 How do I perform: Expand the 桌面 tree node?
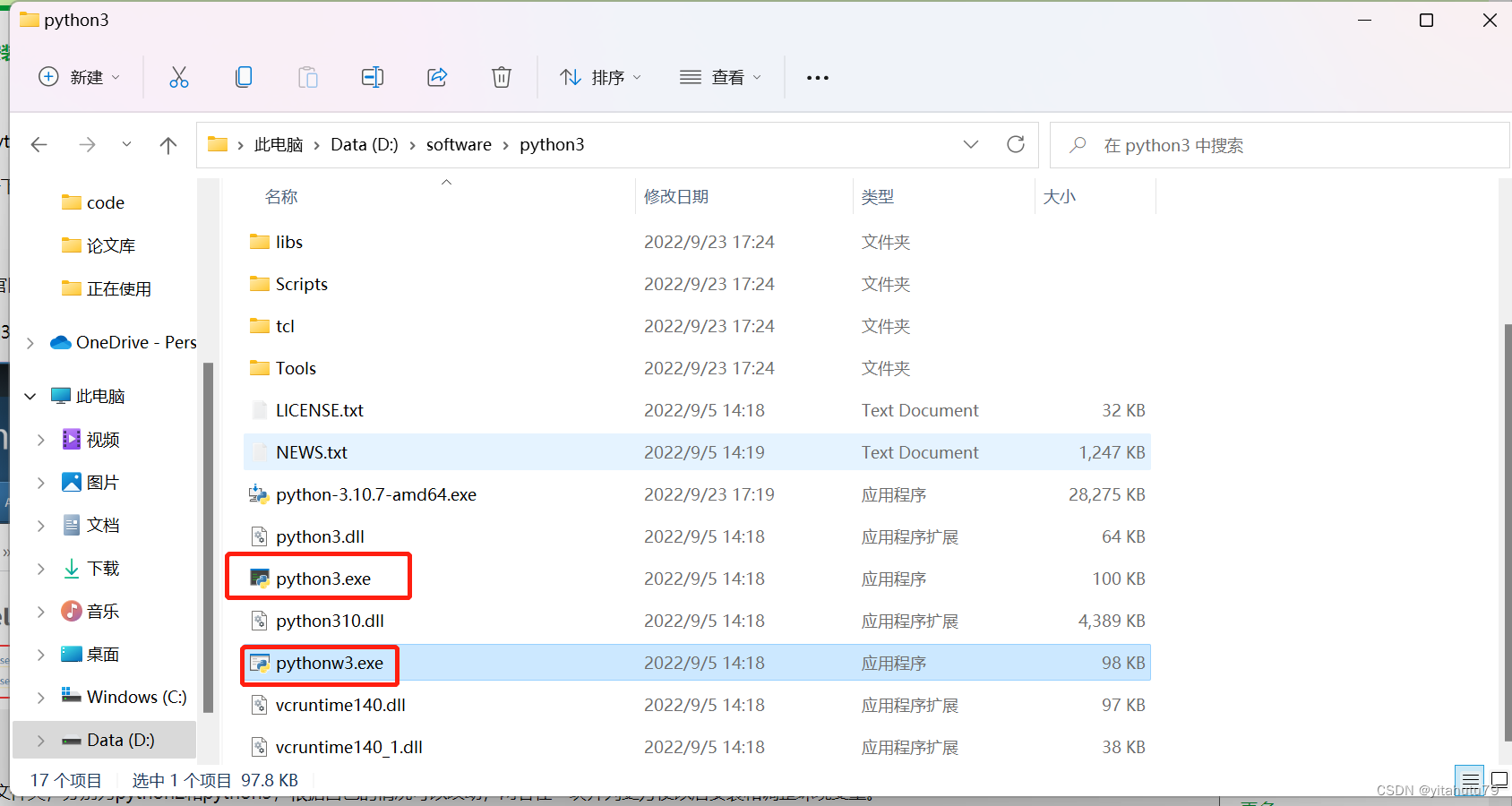(x=41, y=655)
